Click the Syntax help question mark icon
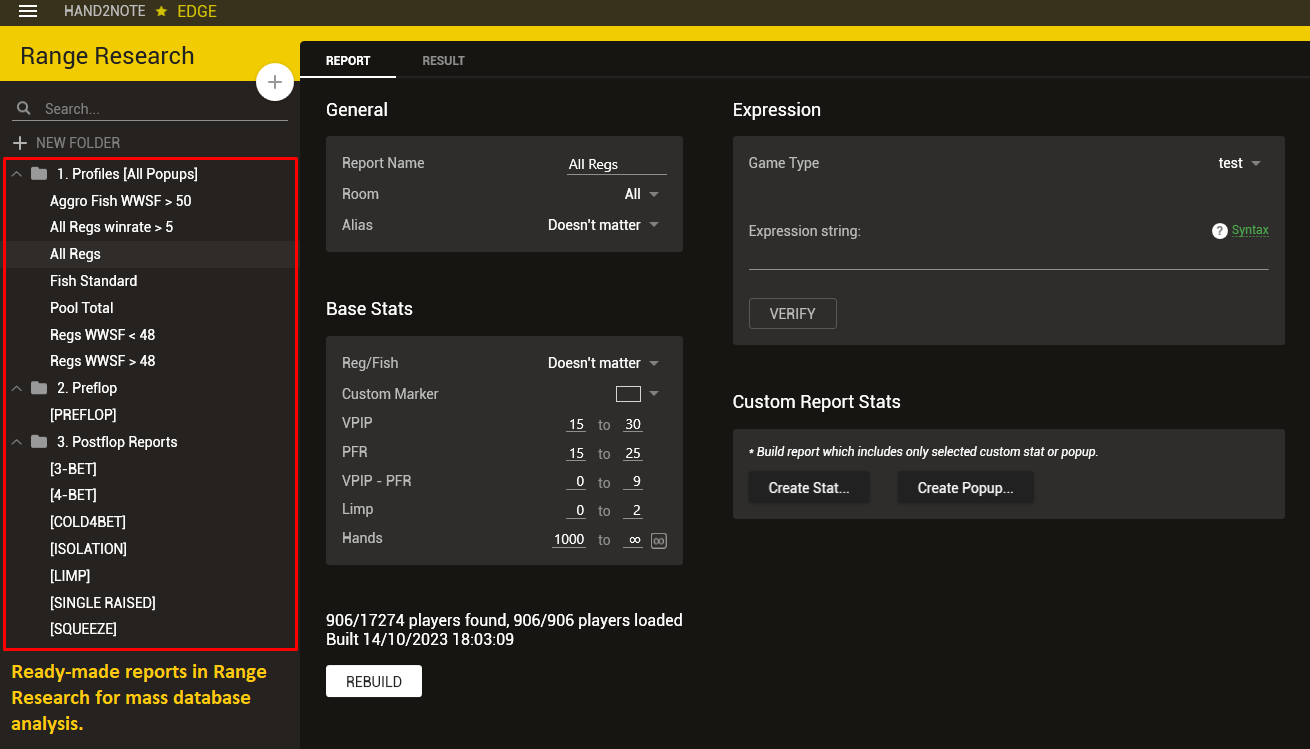This screenshot has width=1310, height=749. [x=1219, y=231]
